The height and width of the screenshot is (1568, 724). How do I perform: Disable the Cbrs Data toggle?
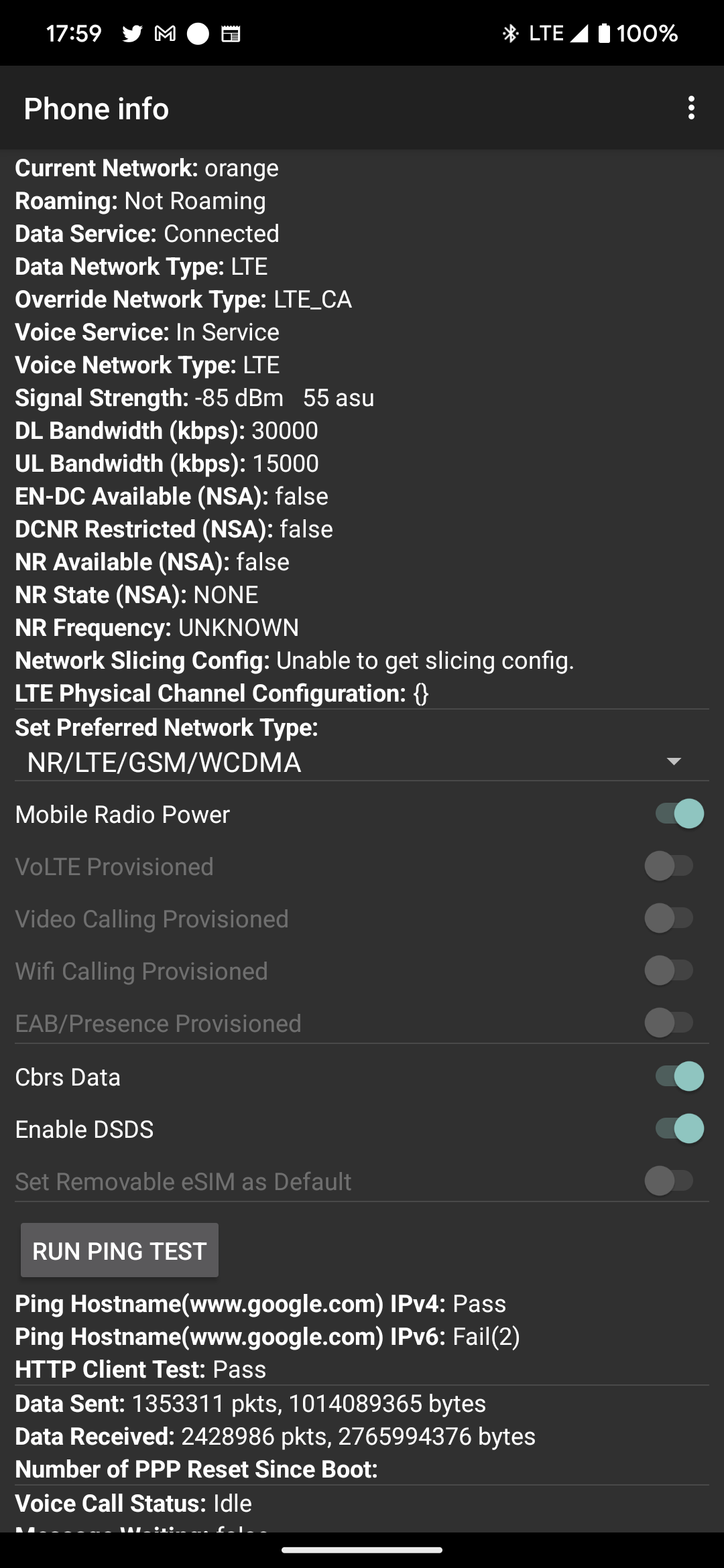tap(678, 1077)
